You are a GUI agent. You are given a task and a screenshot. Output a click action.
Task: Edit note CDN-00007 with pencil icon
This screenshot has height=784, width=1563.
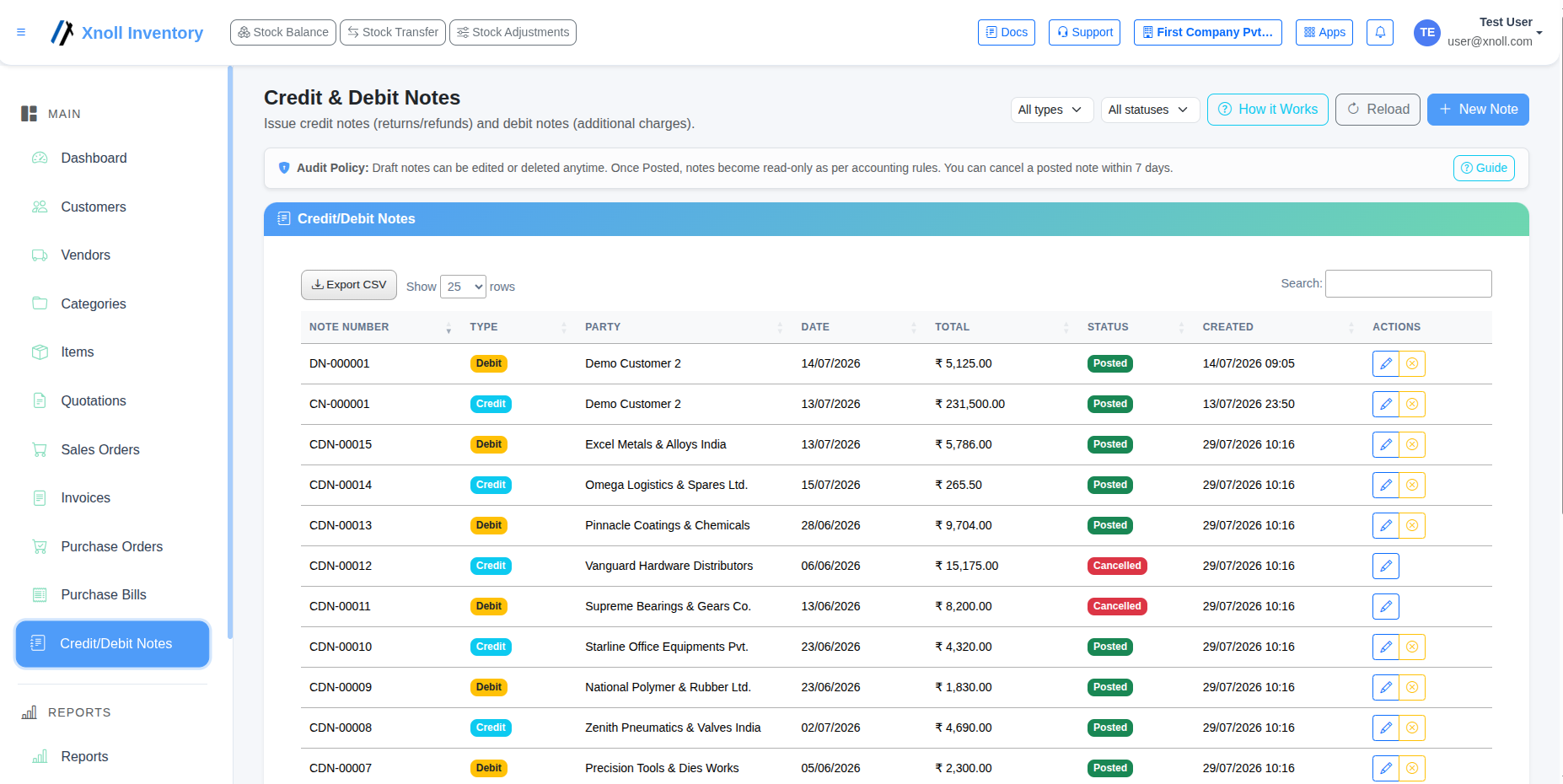click(1386, 768)
